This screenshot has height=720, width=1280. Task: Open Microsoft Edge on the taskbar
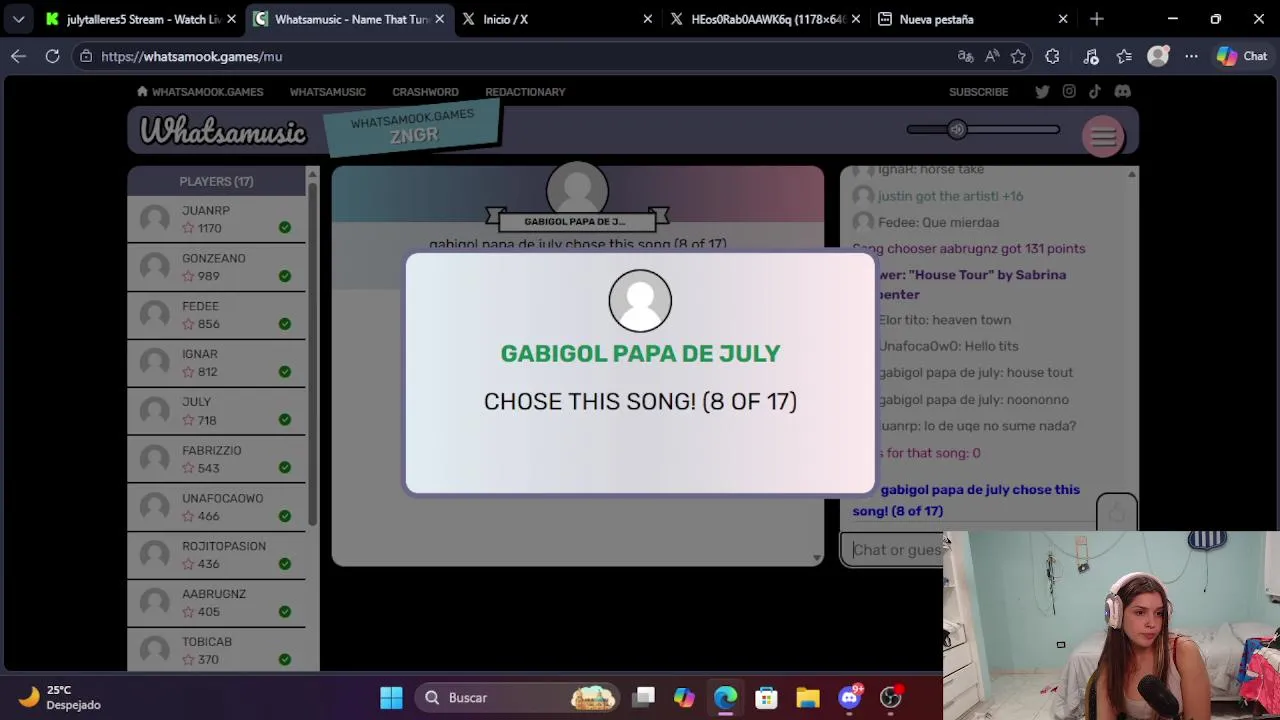[x=726, y=697]
